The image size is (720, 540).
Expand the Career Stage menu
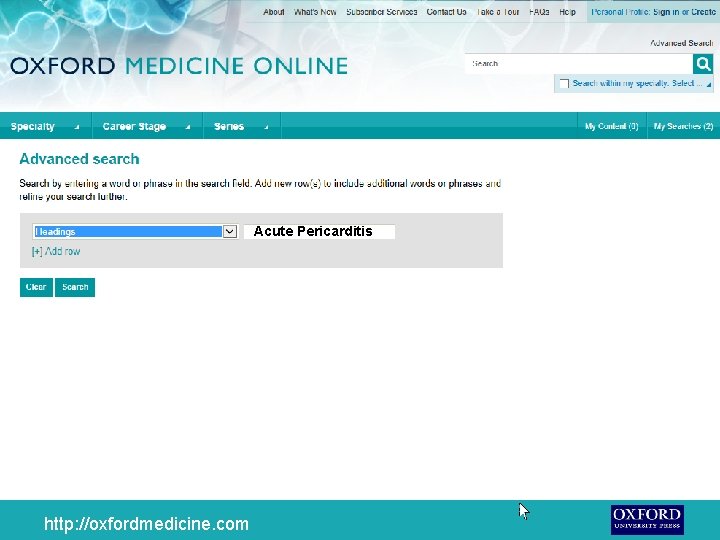[x=147, y=126]
